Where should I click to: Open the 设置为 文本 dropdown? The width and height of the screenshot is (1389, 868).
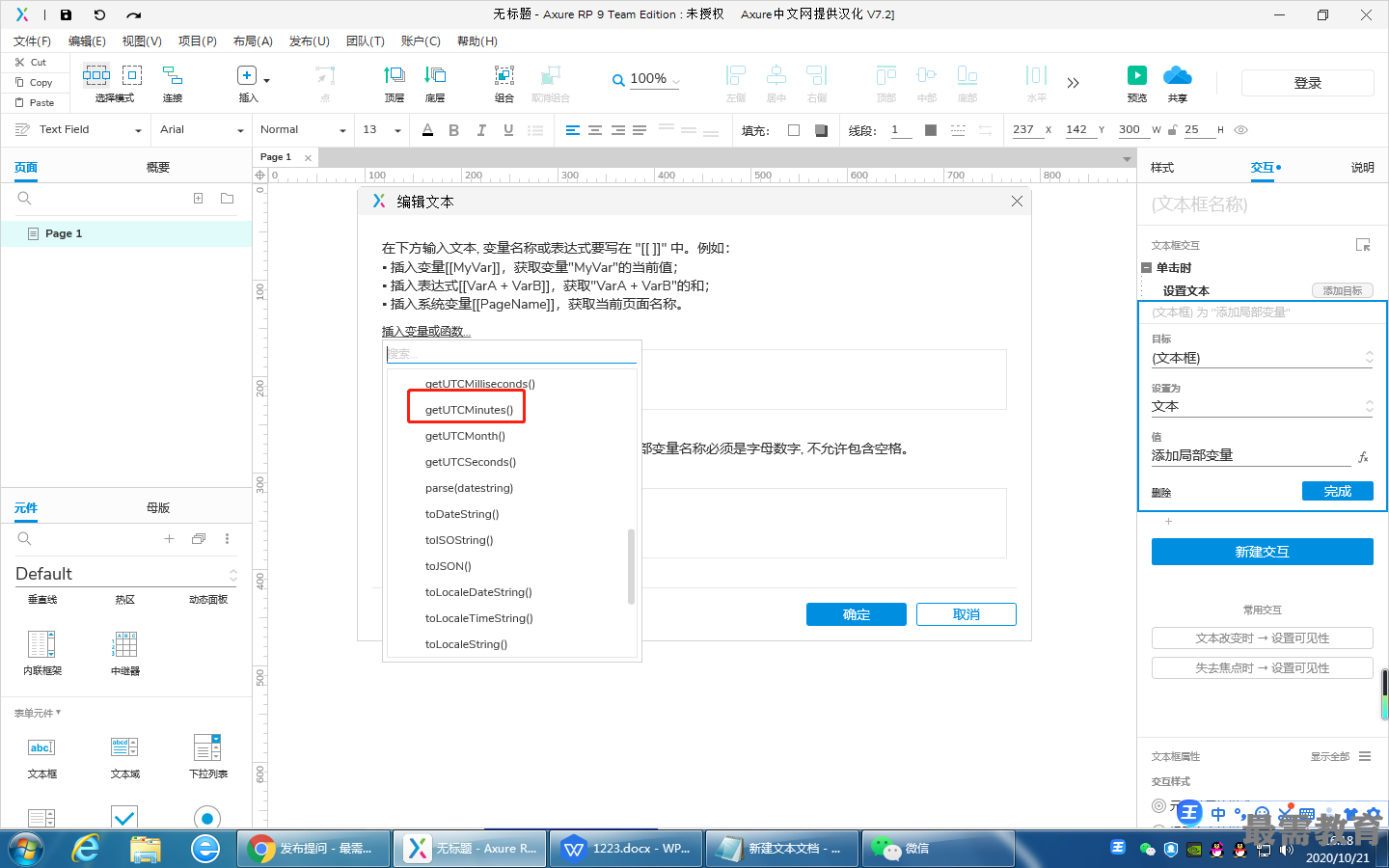(x=1262, y=406)
